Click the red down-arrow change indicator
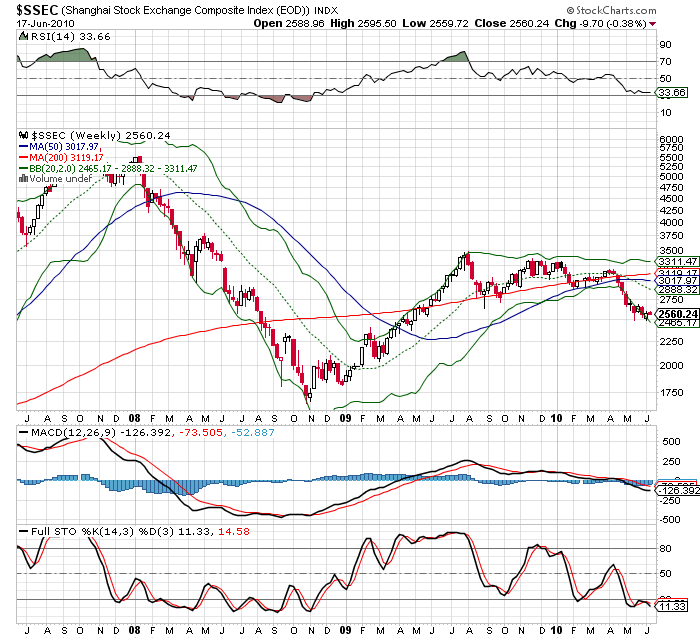The image size is (700, 639). coord(653,24)
